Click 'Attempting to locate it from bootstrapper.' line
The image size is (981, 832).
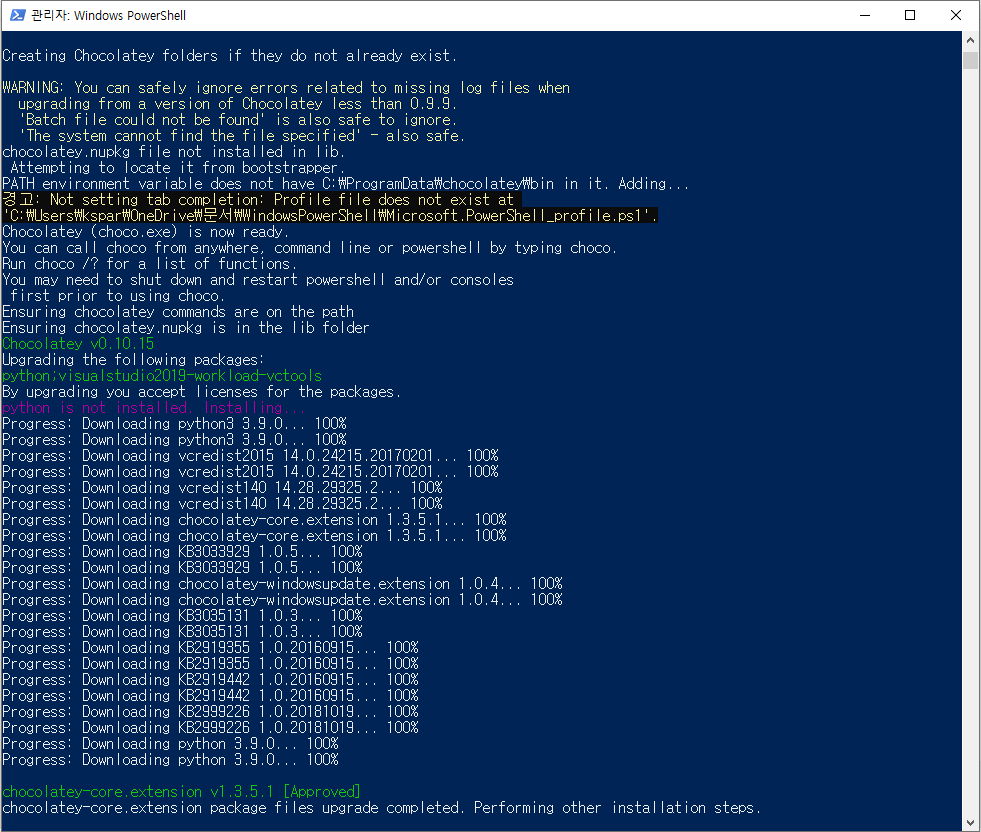(x=177, y=168)
